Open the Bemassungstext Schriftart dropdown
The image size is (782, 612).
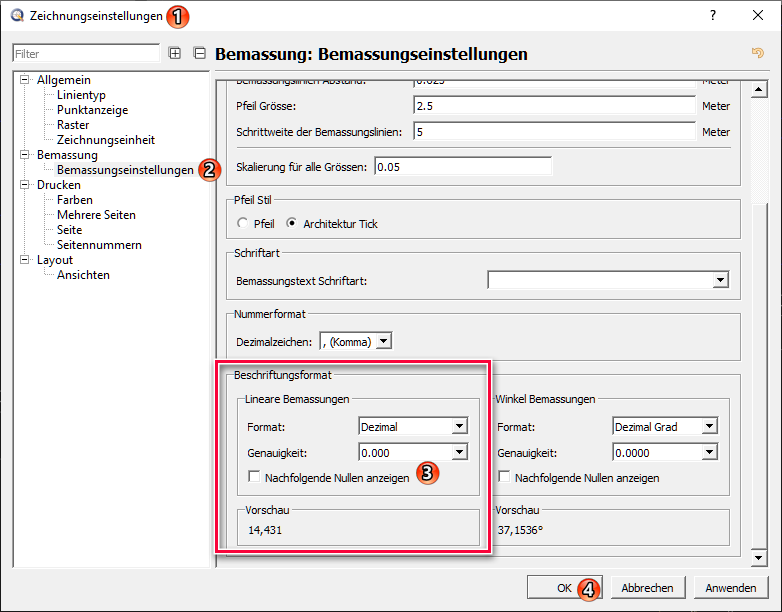coord(719,281)
